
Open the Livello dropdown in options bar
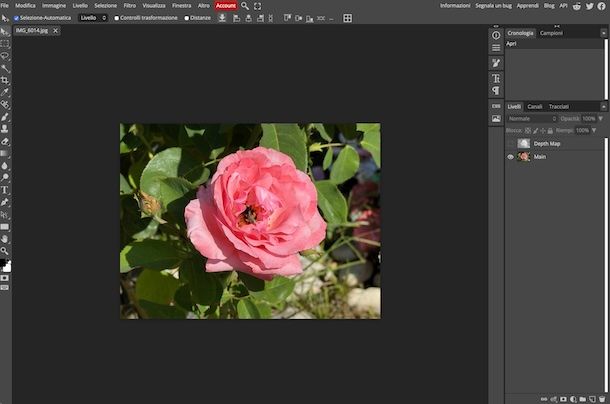click(93, 18)
